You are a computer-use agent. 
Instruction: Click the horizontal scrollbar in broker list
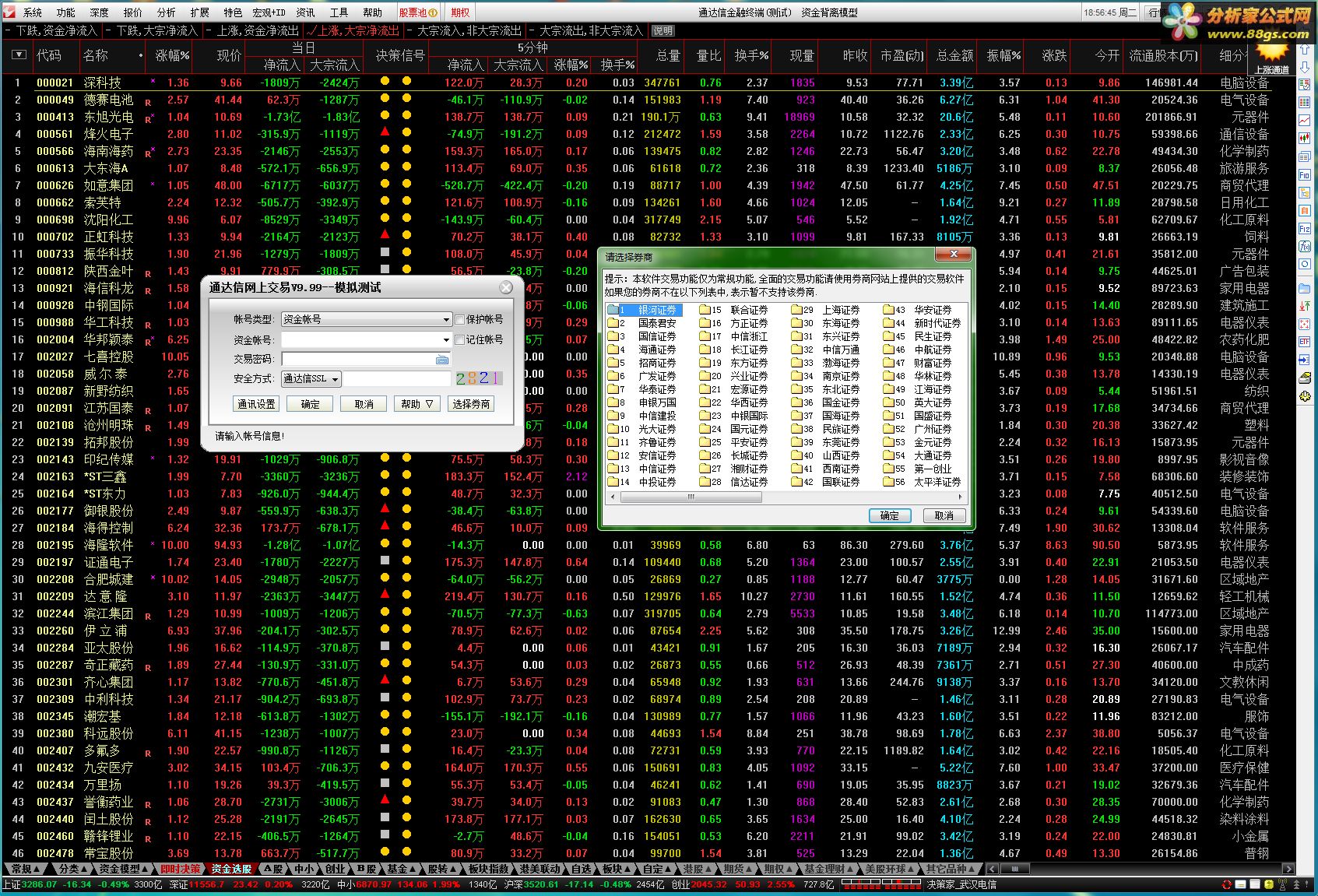[x=786, y=497]
